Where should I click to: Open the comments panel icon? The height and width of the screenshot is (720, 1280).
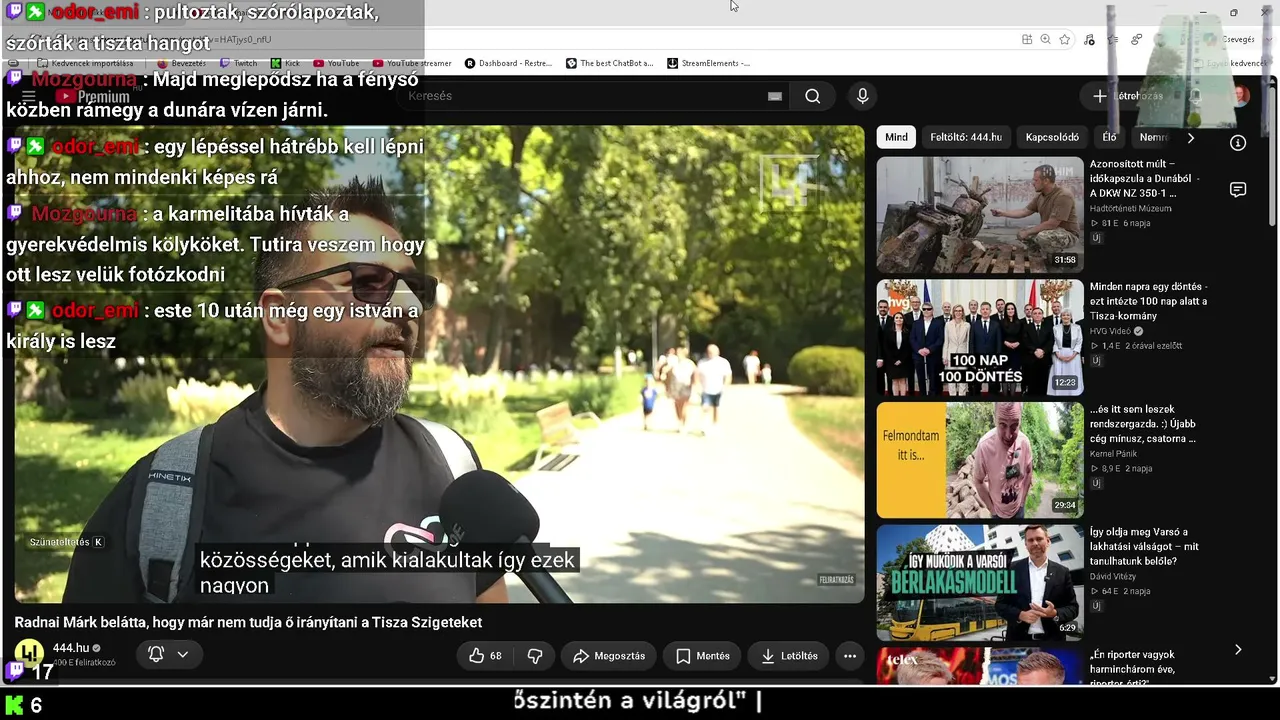1238,190
